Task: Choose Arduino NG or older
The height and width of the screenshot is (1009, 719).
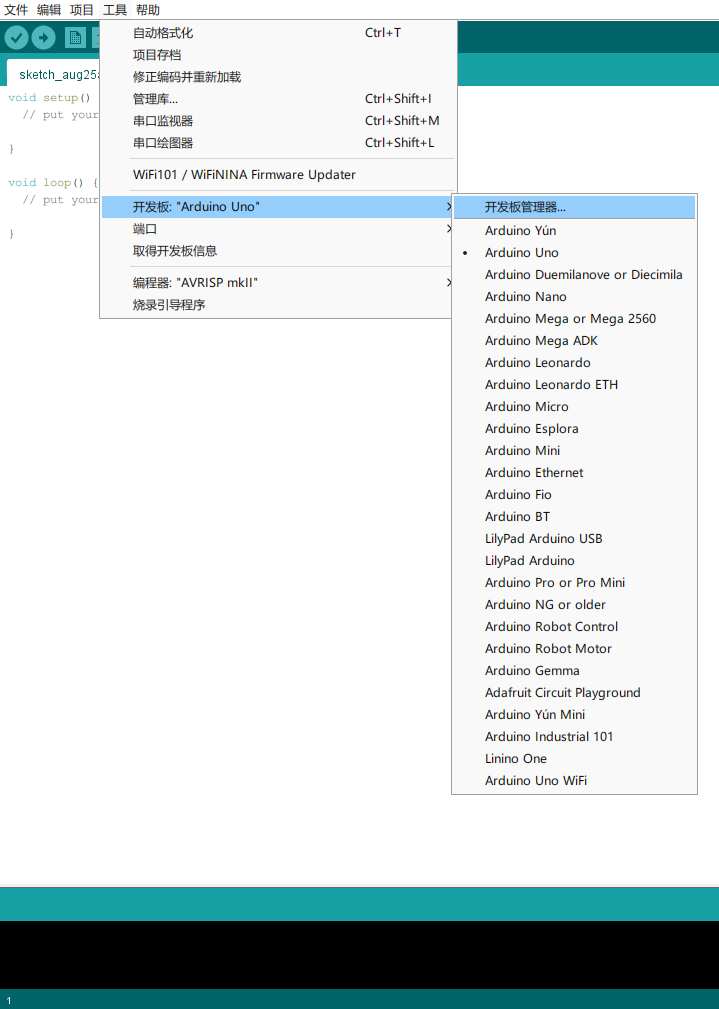Action: (x=574, y=604)
